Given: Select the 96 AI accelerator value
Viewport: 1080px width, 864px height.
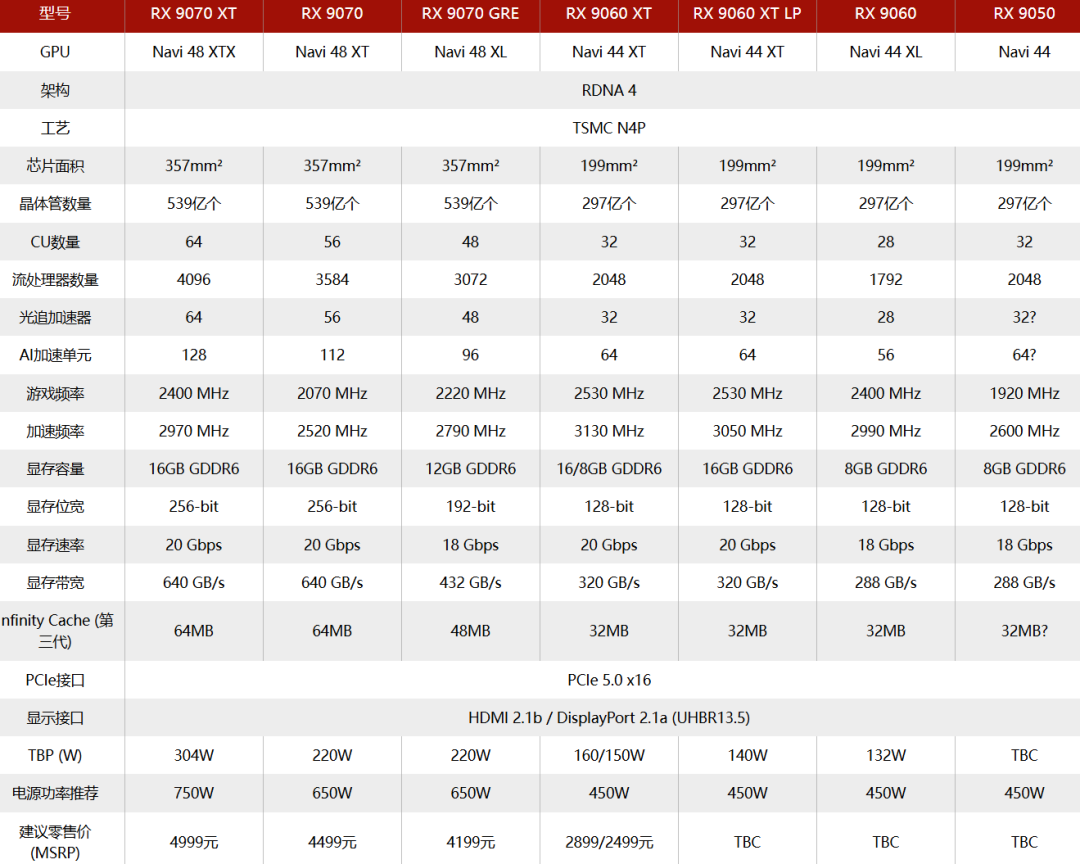Looking at the screenshot, I should (470, 355).
